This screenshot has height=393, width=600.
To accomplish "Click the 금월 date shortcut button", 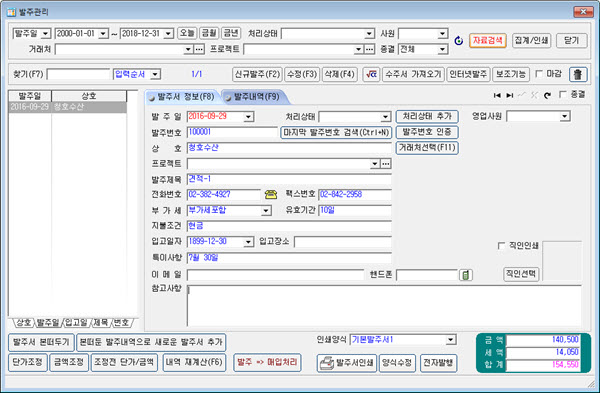I will [x=209, y=33].
